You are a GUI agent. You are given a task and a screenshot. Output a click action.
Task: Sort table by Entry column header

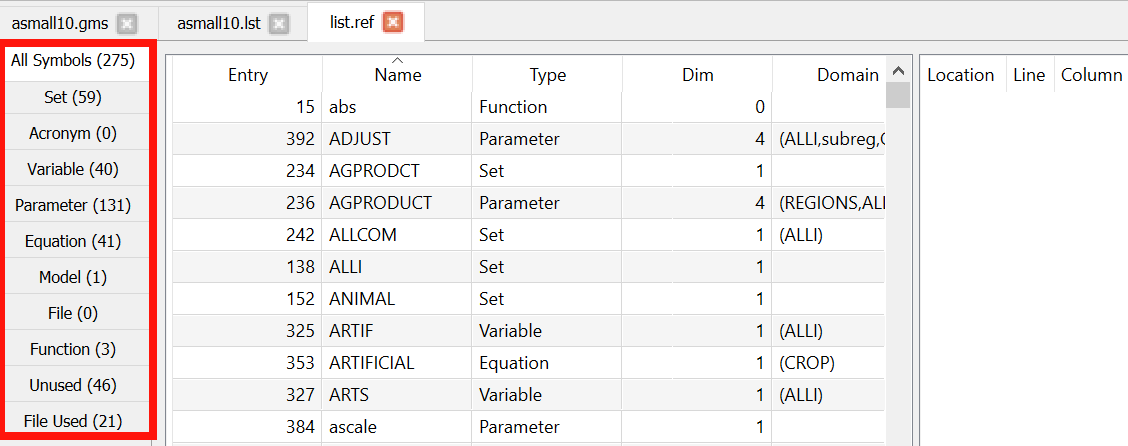pos(247,75)
